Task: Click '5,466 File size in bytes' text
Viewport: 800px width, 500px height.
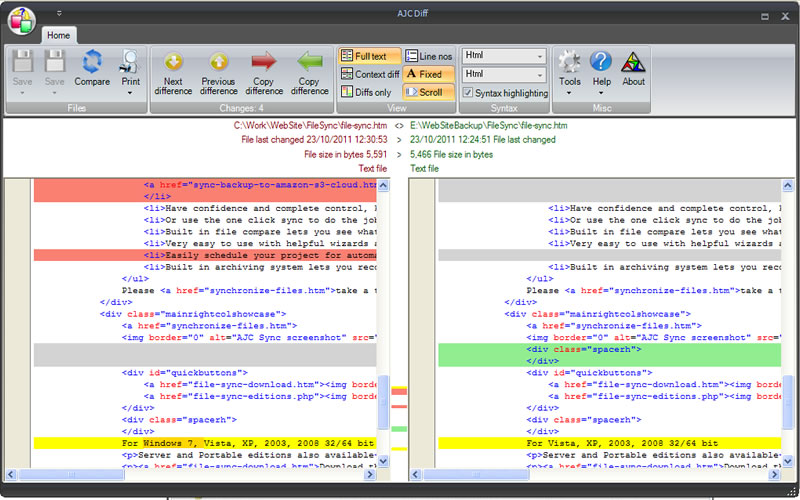Action: pos(452,154)
